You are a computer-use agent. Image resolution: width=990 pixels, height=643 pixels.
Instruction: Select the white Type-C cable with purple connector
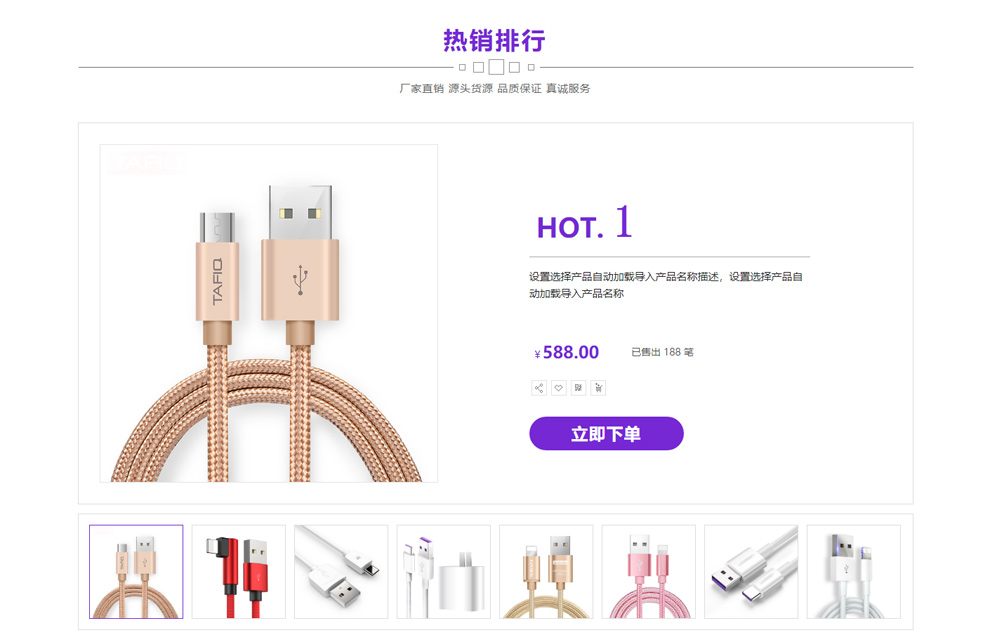[x=751, y=572]
